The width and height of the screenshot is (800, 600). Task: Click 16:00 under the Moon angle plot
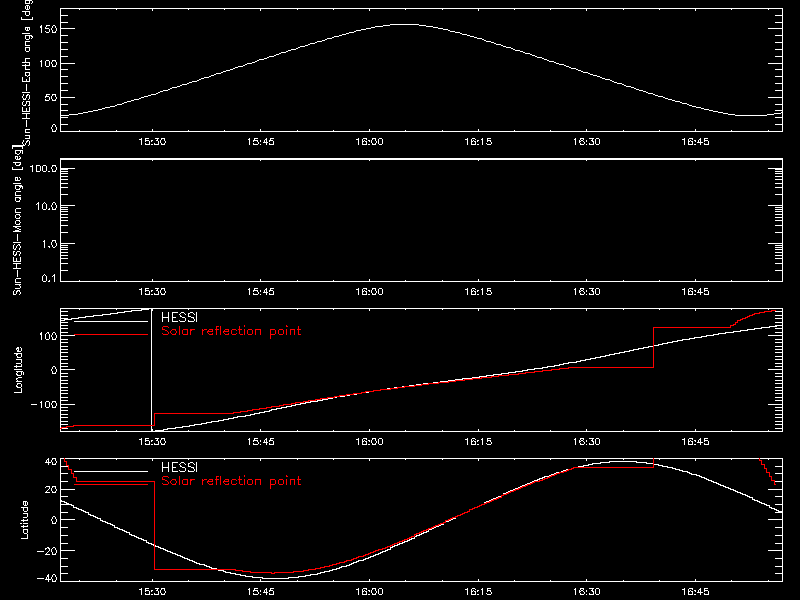[369, 292]
